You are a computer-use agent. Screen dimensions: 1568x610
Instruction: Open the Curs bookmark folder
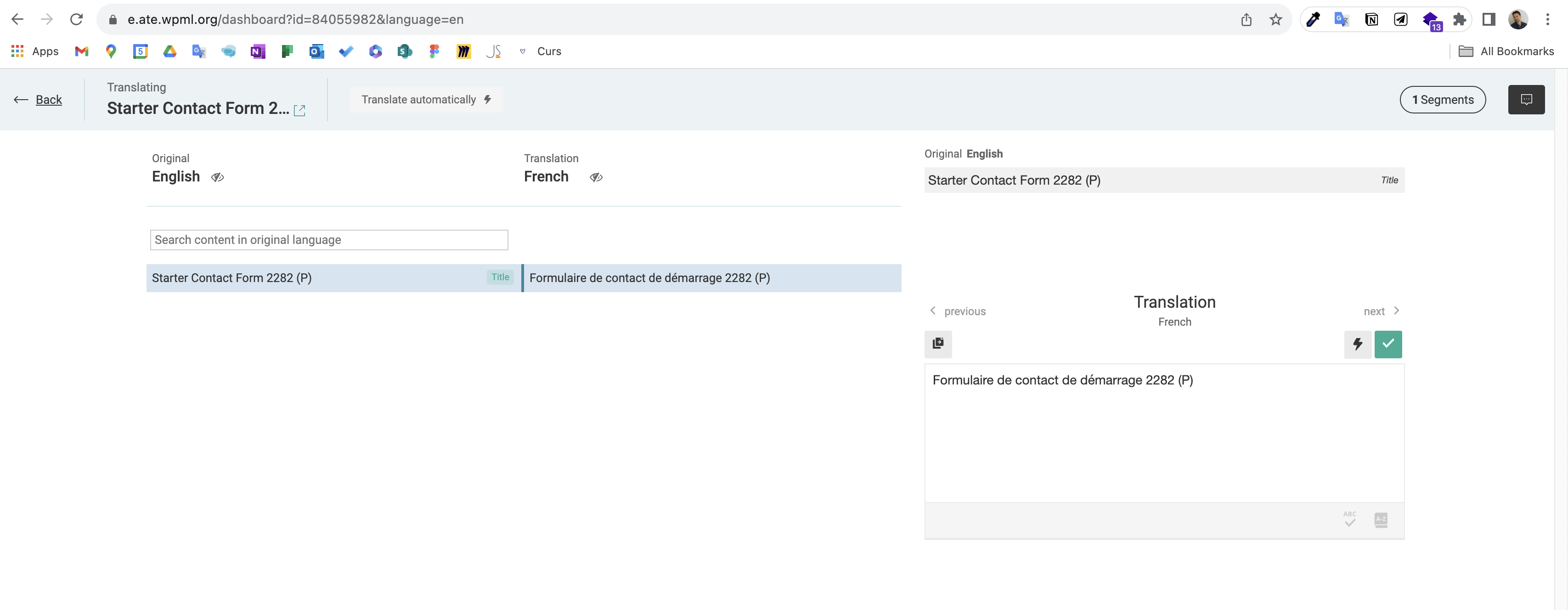pos(541,51)
